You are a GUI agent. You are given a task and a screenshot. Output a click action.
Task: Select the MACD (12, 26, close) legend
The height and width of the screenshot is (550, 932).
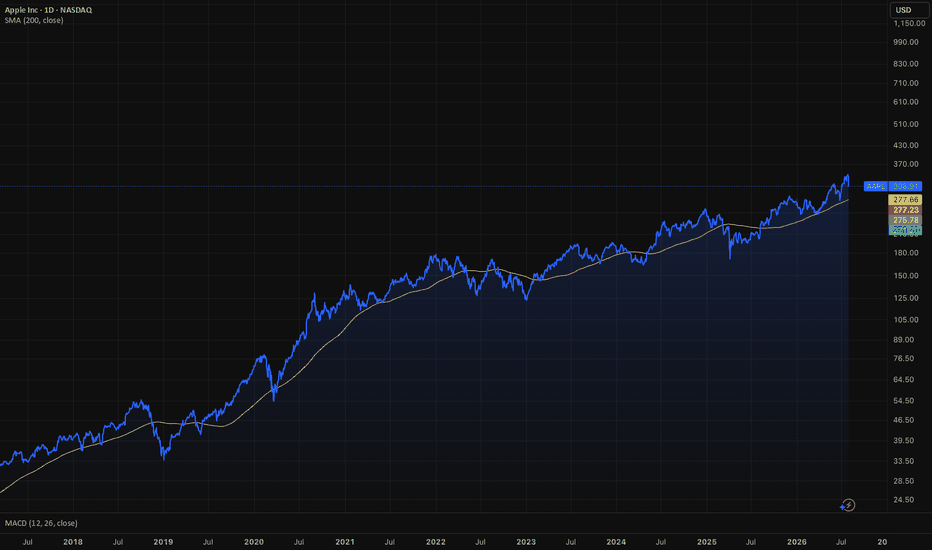click(41, 523)
